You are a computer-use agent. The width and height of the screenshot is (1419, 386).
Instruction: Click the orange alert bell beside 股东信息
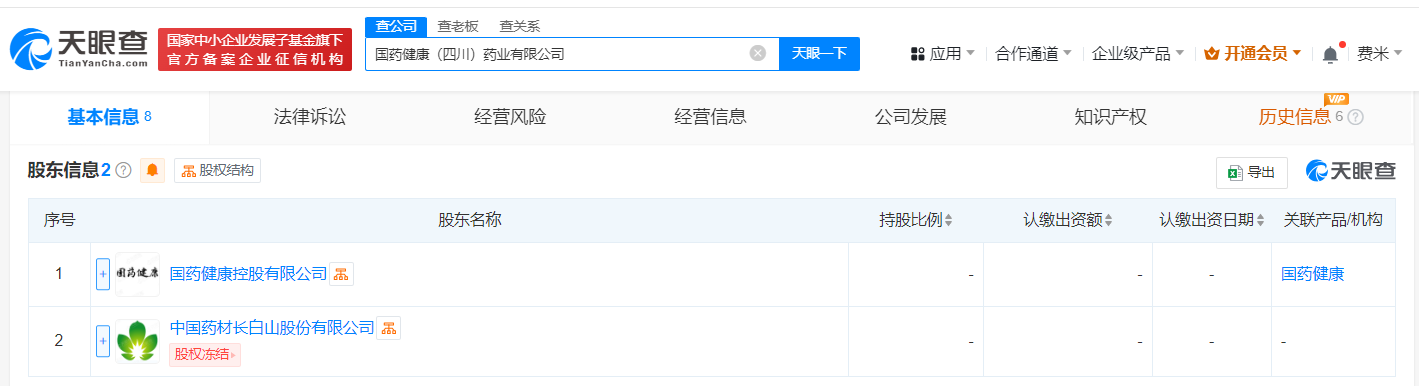coord(152,170)
